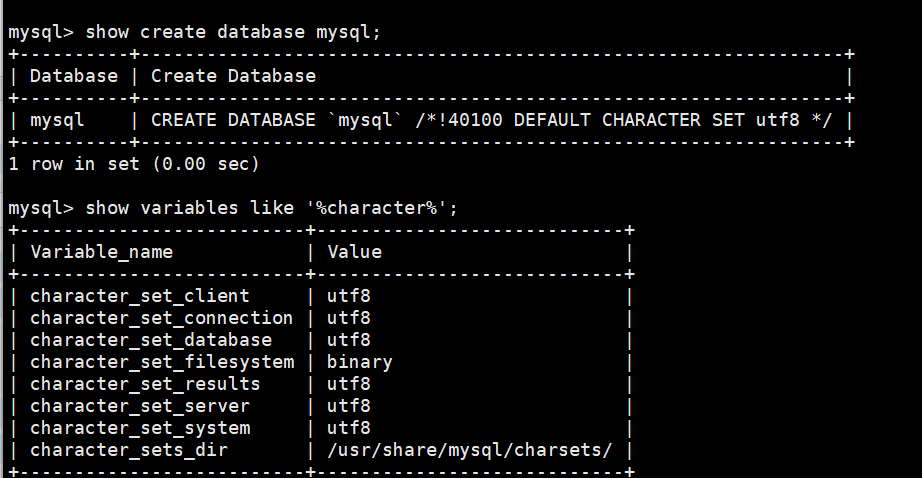Click the character_sets_dir variable name
922x478 pixels.
click(129, 450)
